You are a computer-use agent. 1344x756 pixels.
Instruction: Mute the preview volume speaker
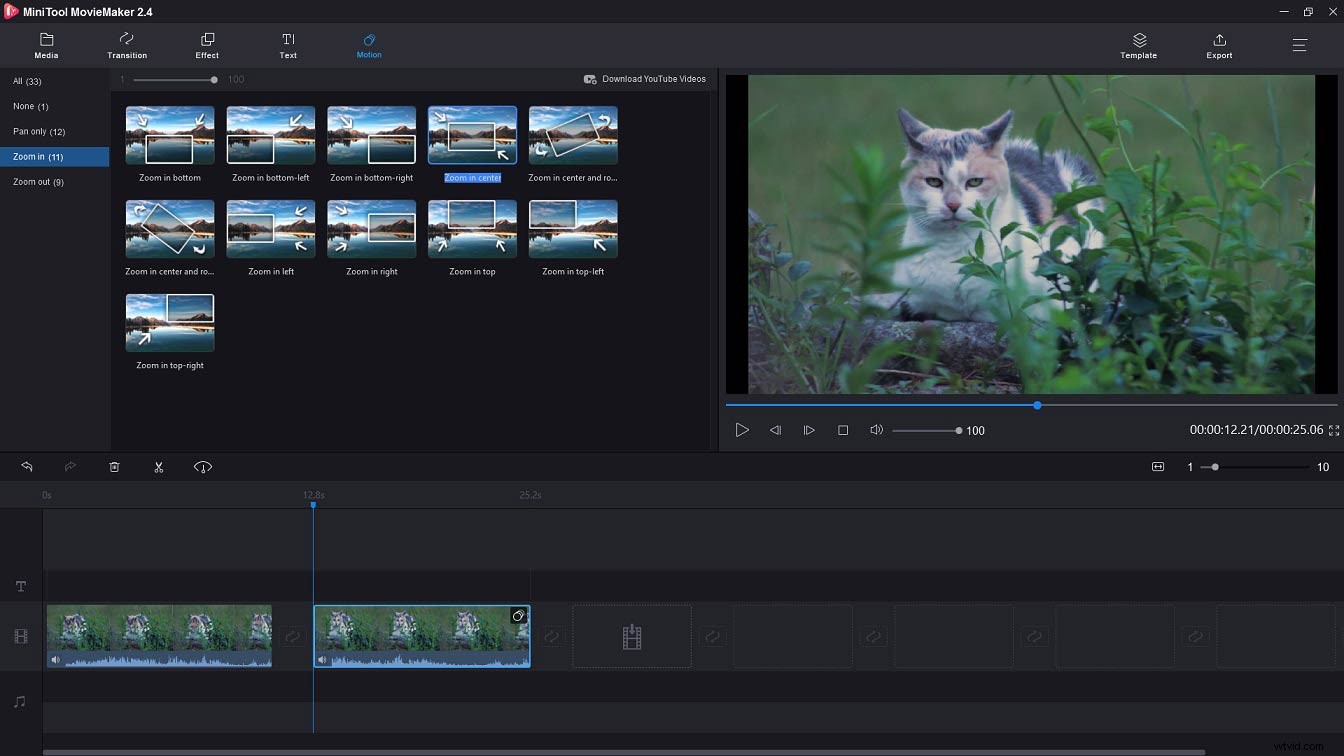876,430
